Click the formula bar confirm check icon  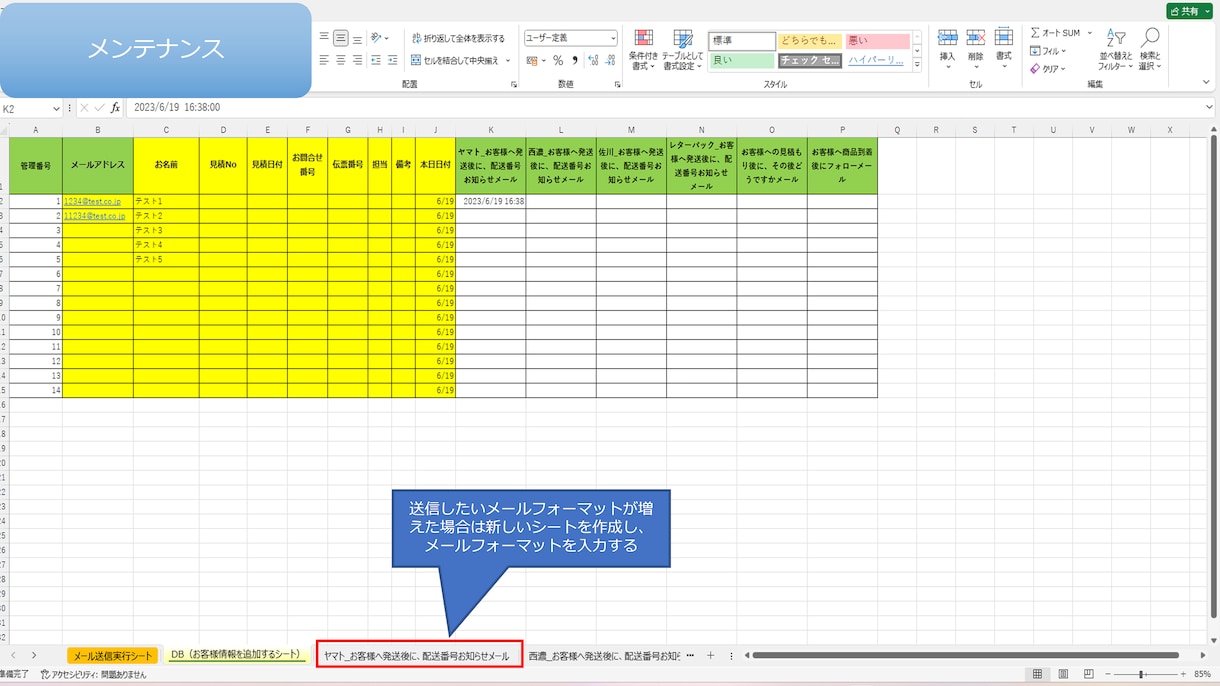99,108
